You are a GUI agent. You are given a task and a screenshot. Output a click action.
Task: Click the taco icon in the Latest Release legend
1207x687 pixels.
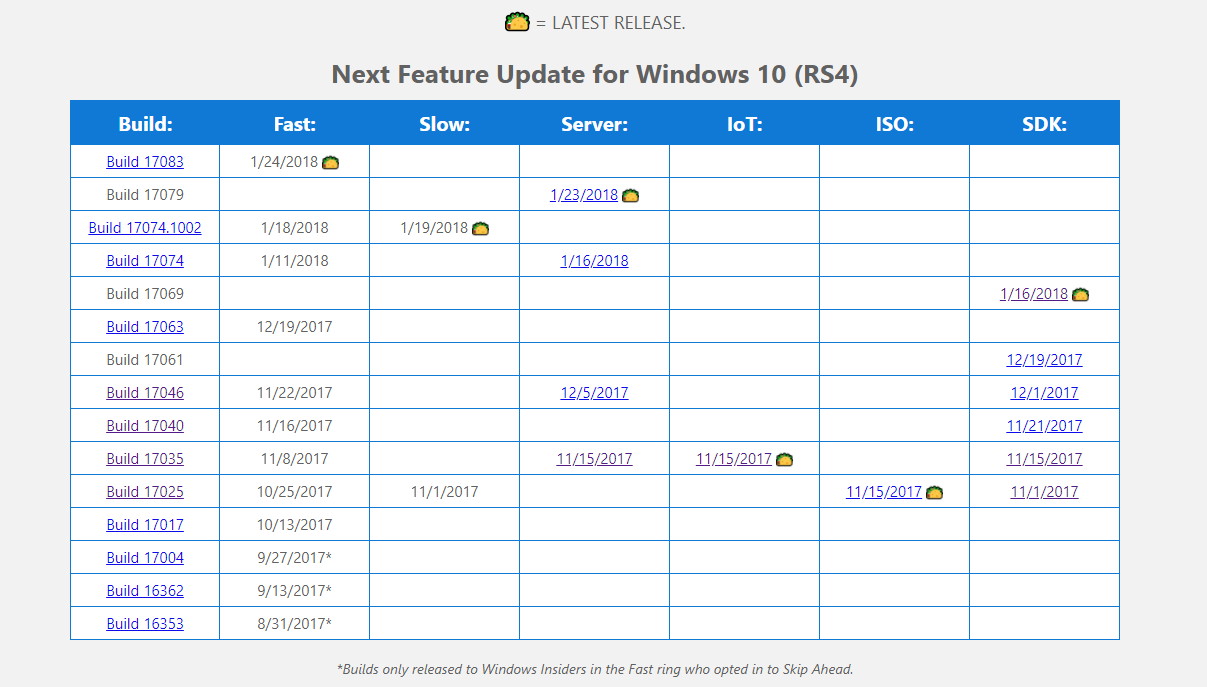pos(517,22)
